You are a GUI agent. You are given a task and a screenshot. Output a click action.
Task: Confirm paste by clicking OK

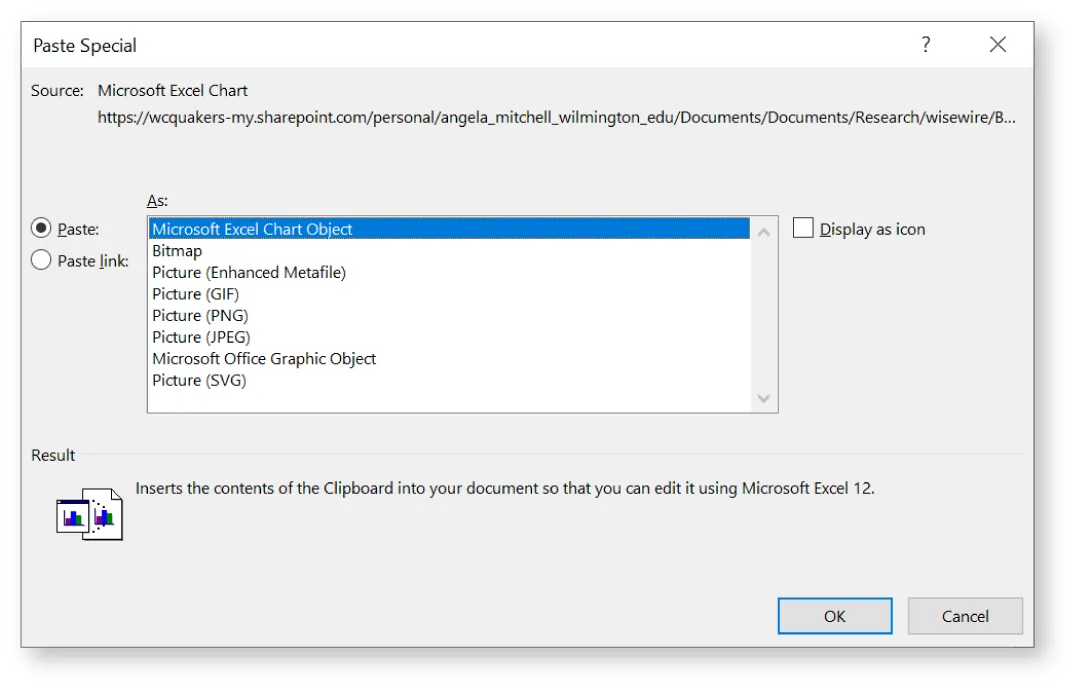835,615
